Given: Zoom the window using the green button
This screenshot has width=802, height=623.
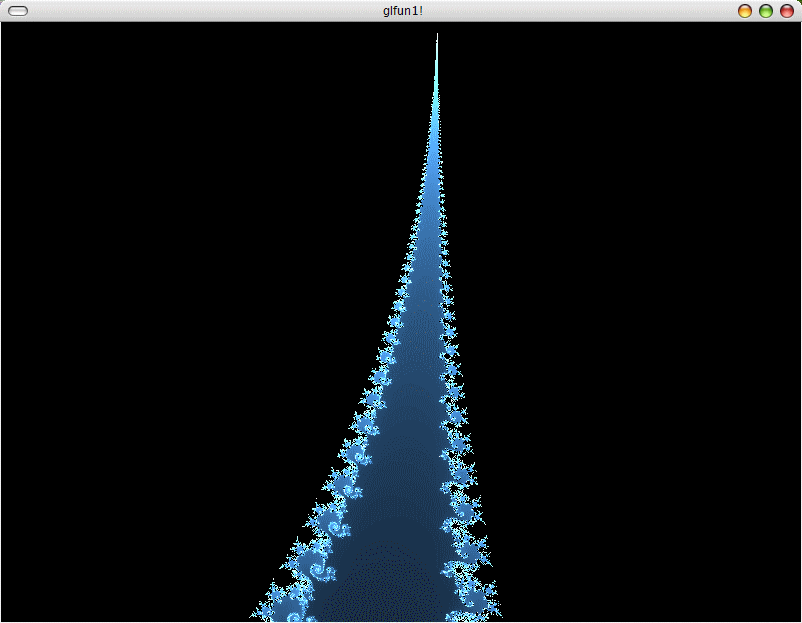Looking at the screenshot, I should 766,11.
